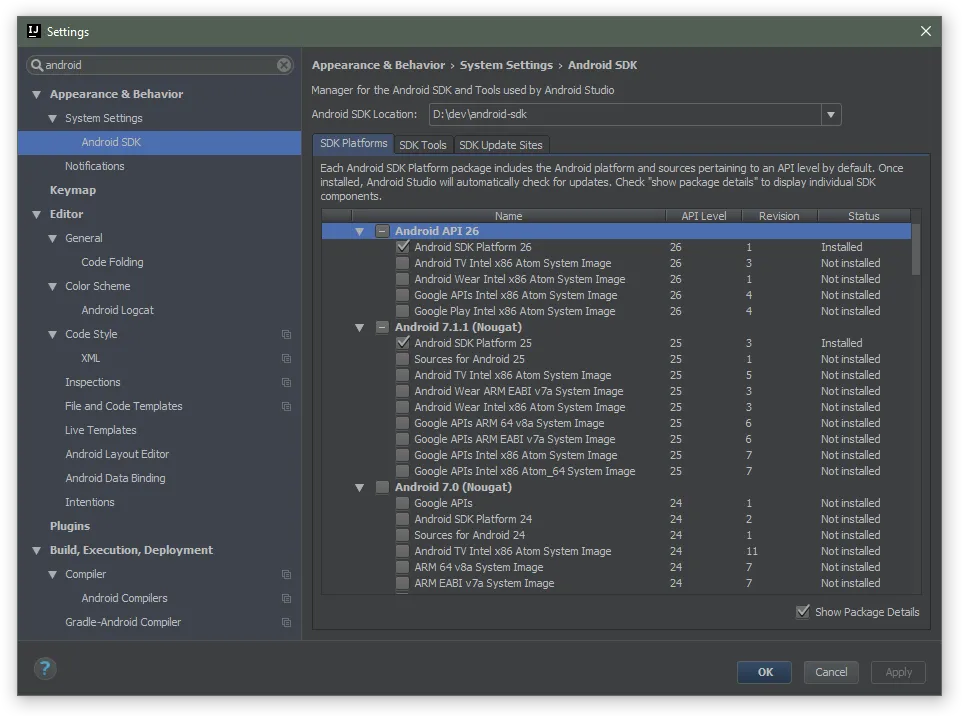The width and height of the screenshot is (962, 716).
Task: Click the help question mark icon
Action: 47,669
